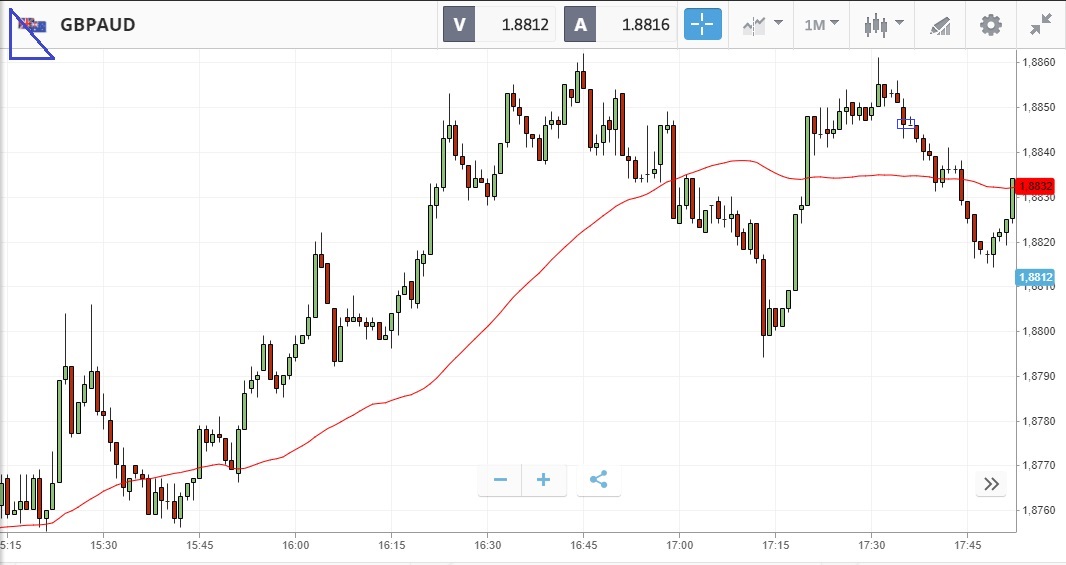Open chart settings gear
Viewport: 1066px width, 565px height.
990,24
